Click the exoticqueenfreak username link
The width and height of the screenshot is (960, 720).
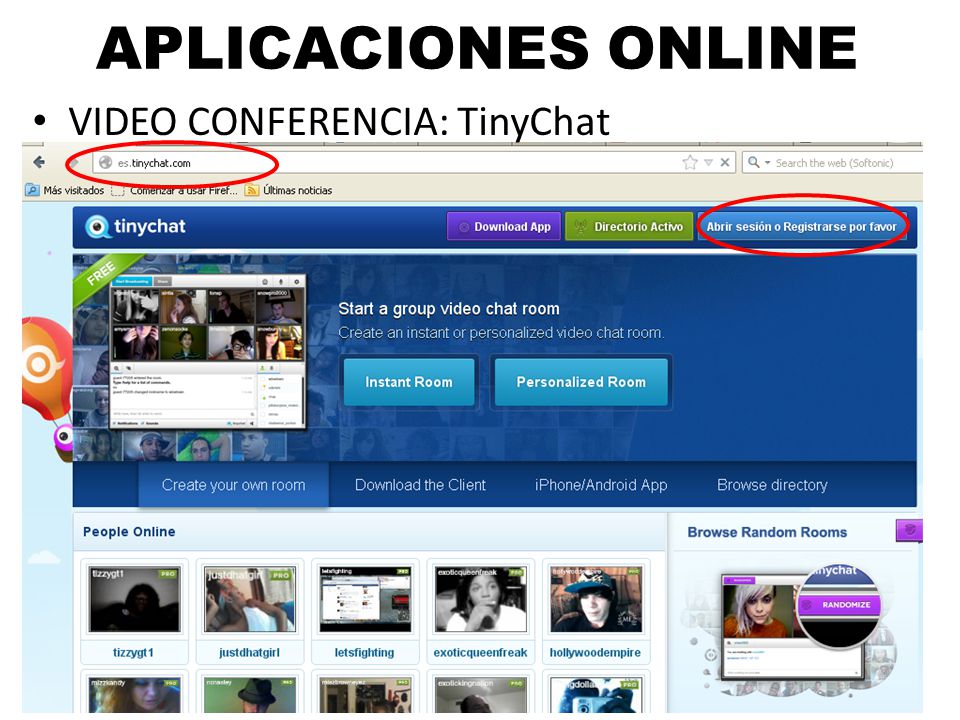pos(480,653)
